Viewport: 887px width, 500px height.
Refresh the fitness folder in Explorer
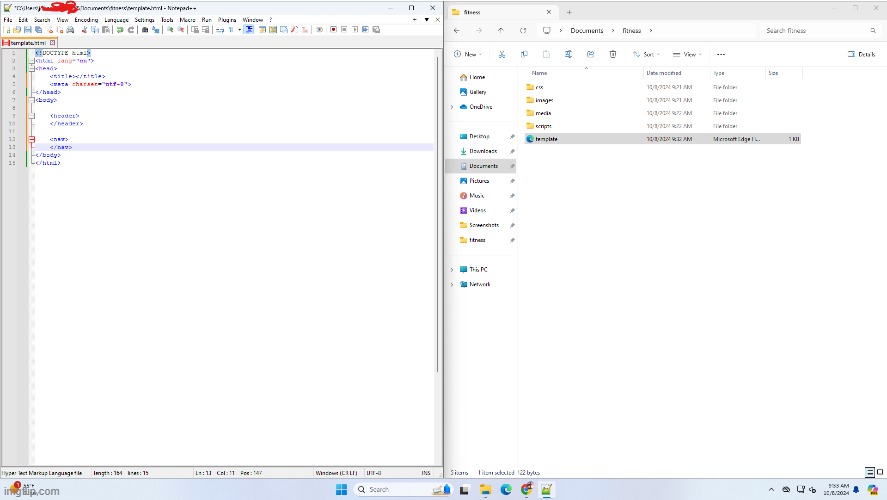tap(523, 31)
